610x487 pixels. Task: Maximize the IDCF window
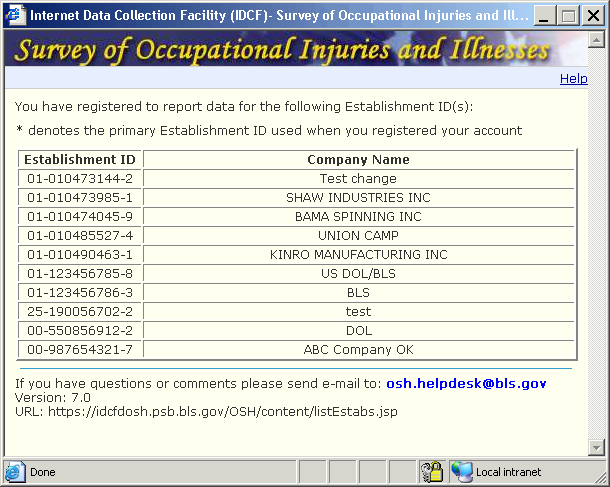click(x=568, y=16)
